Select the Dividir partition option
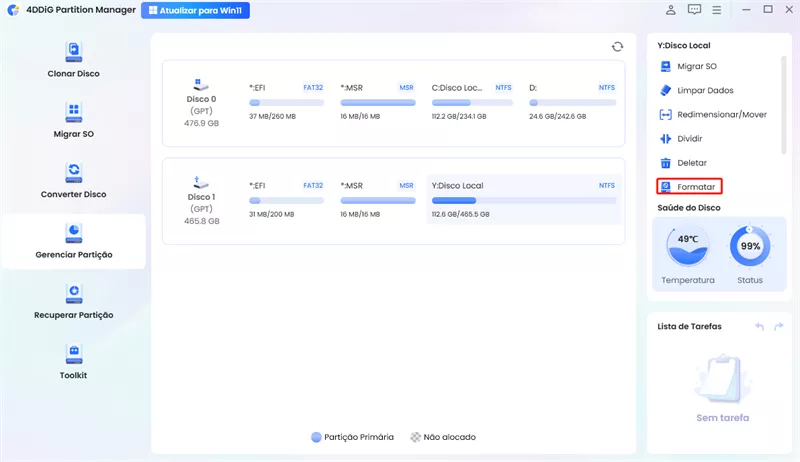 pyautogui.click(x=689, y=139)
